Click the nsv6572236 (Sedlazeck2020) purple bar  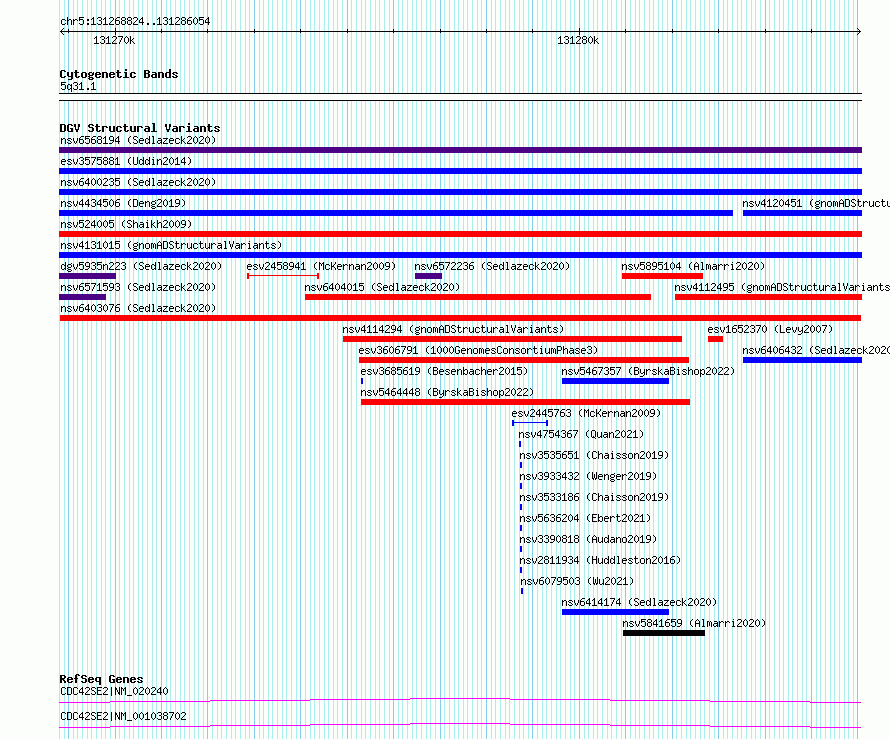coord(429,276)
